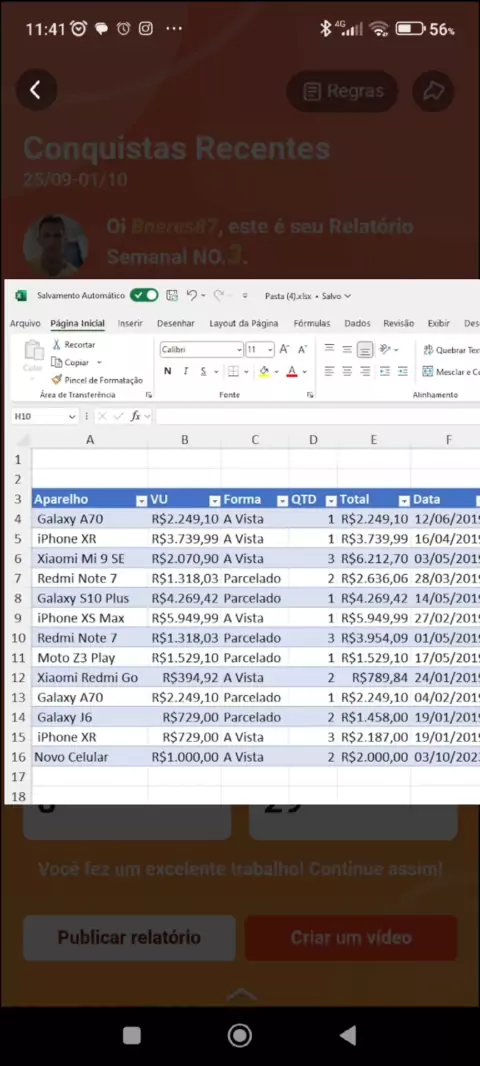Click the Name Box showing H10
The width and height of the screenshot is (480, 1066).
point(44,416)
